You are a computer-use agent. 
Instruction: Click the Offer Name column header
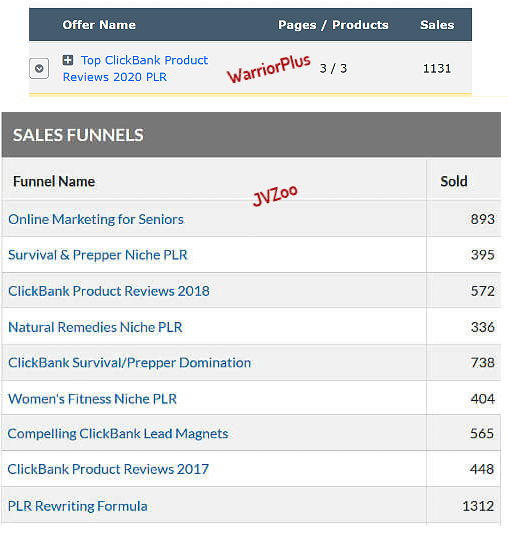click(99, 25)
